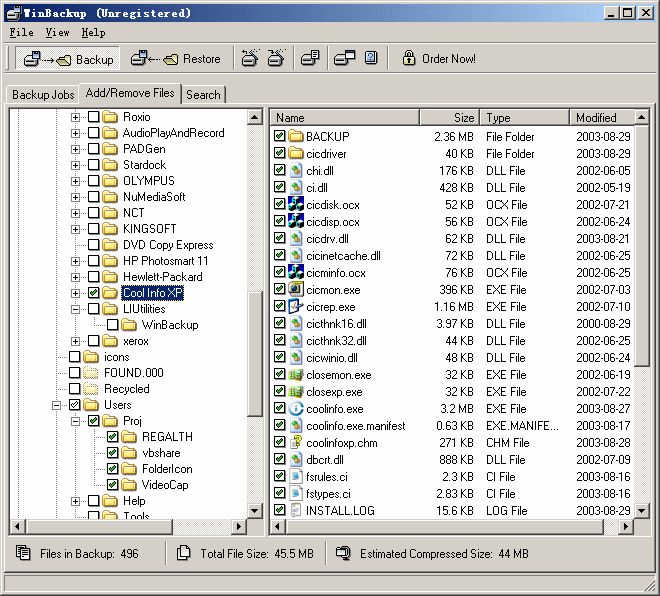Image resolution: width=660 pixels, height=596 pixels.
Task: Expand the Help folder node
Action: coord(75,501)
